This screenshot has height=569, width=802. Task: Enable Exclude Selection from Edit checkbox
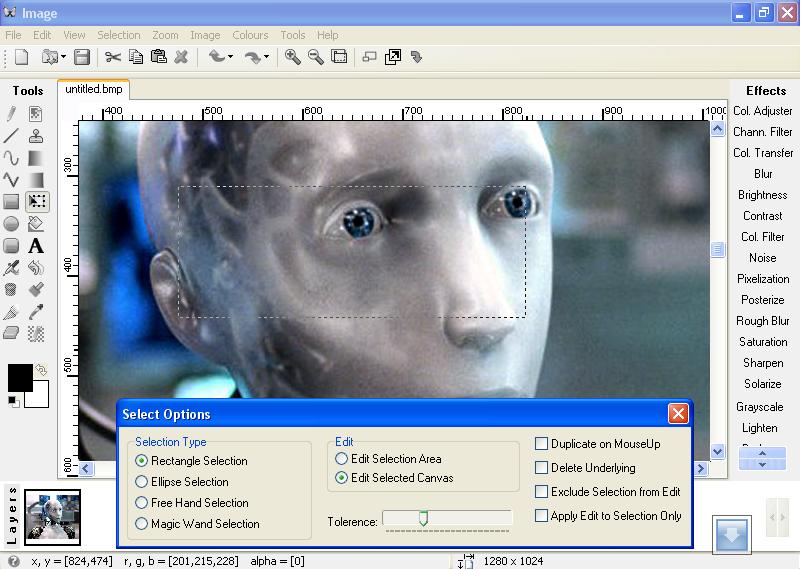coord(541,491)
